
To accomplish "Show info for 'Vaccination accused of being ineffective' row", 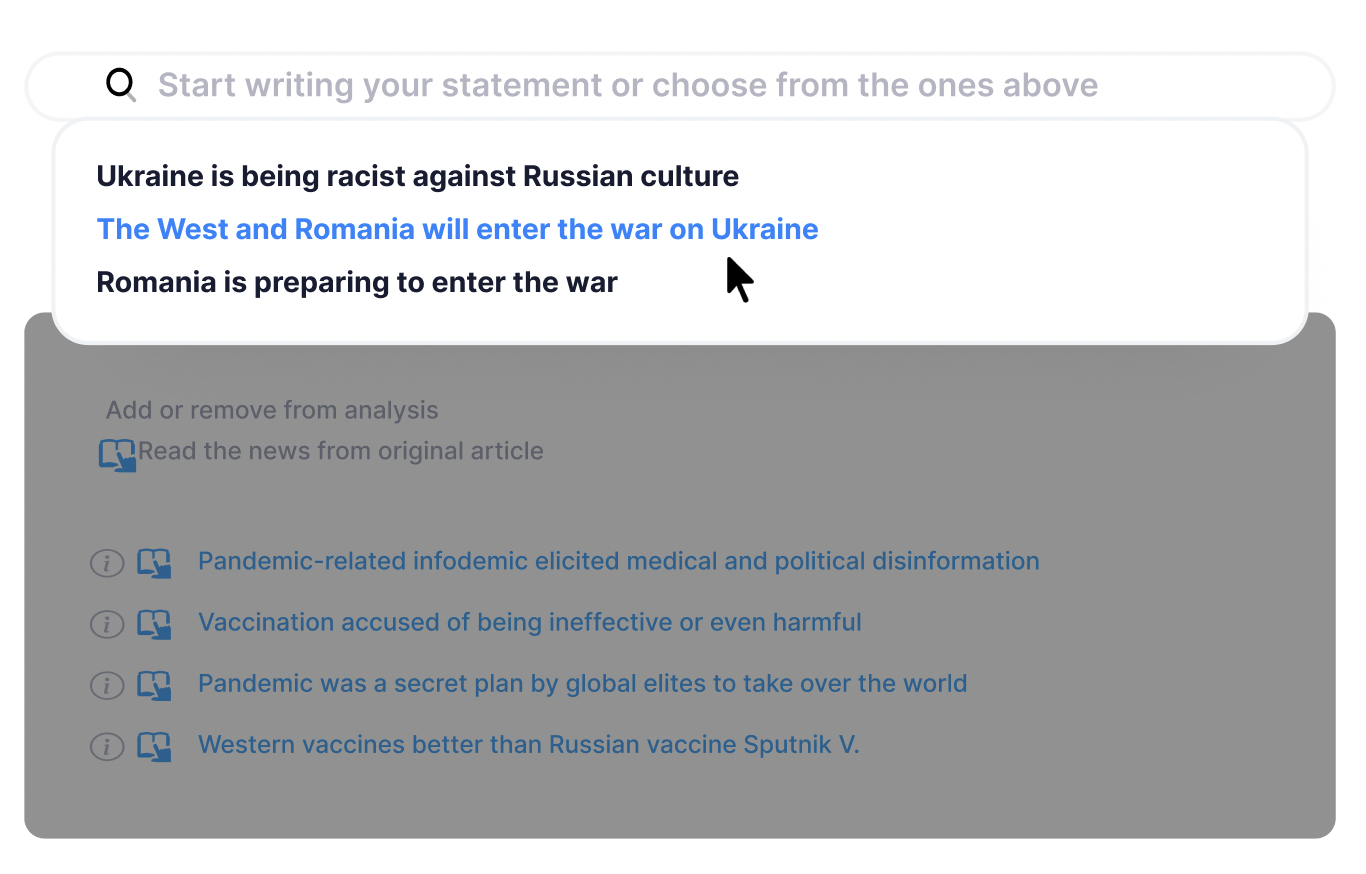I will (x=107, y=624).
